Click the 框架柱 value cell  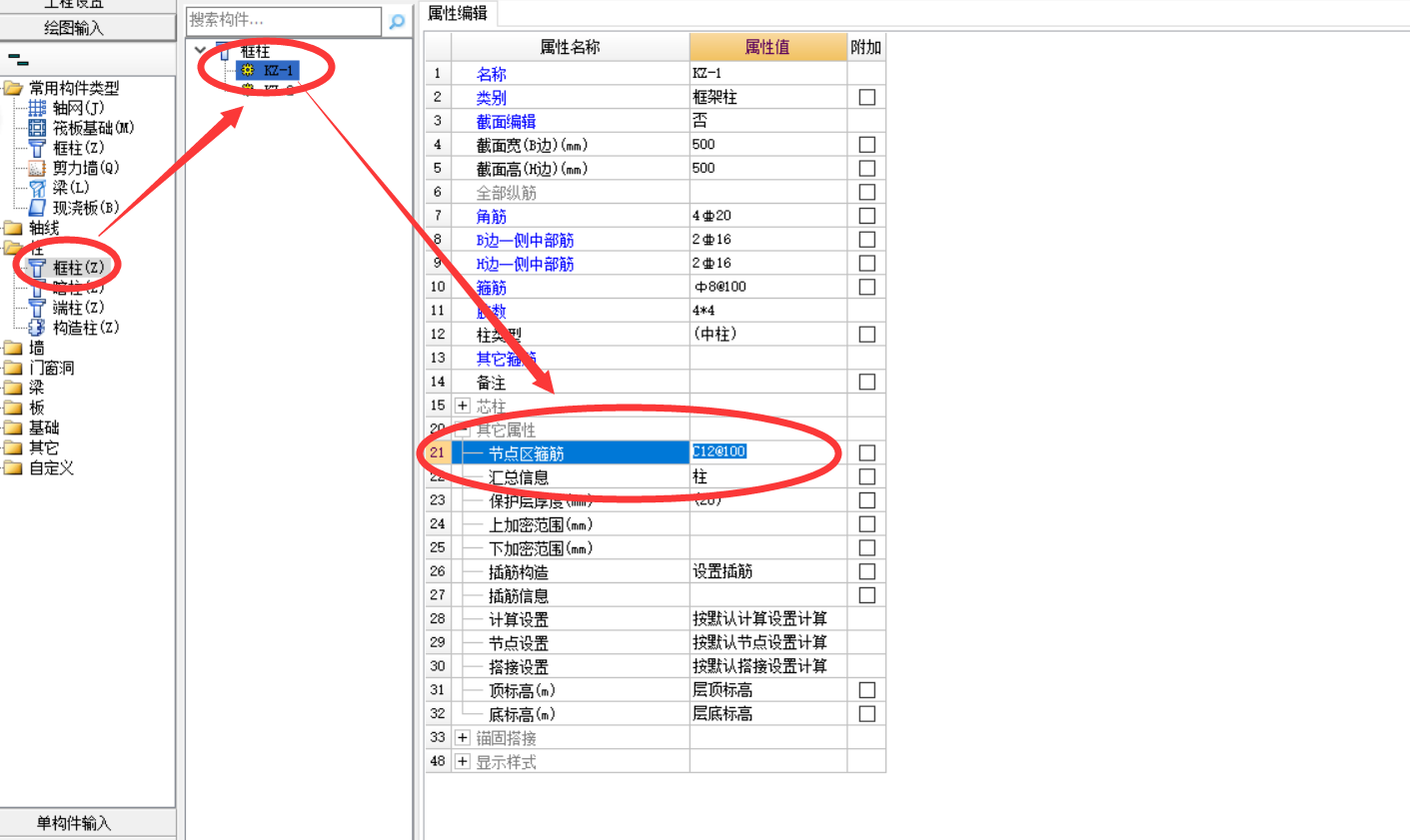tap(767, 97)
